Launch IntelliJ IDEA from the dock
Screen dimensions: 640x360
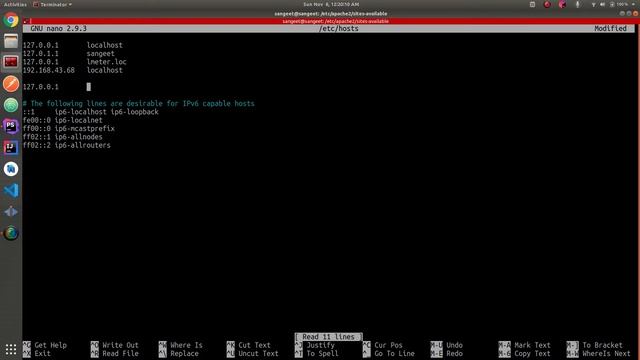11,147
